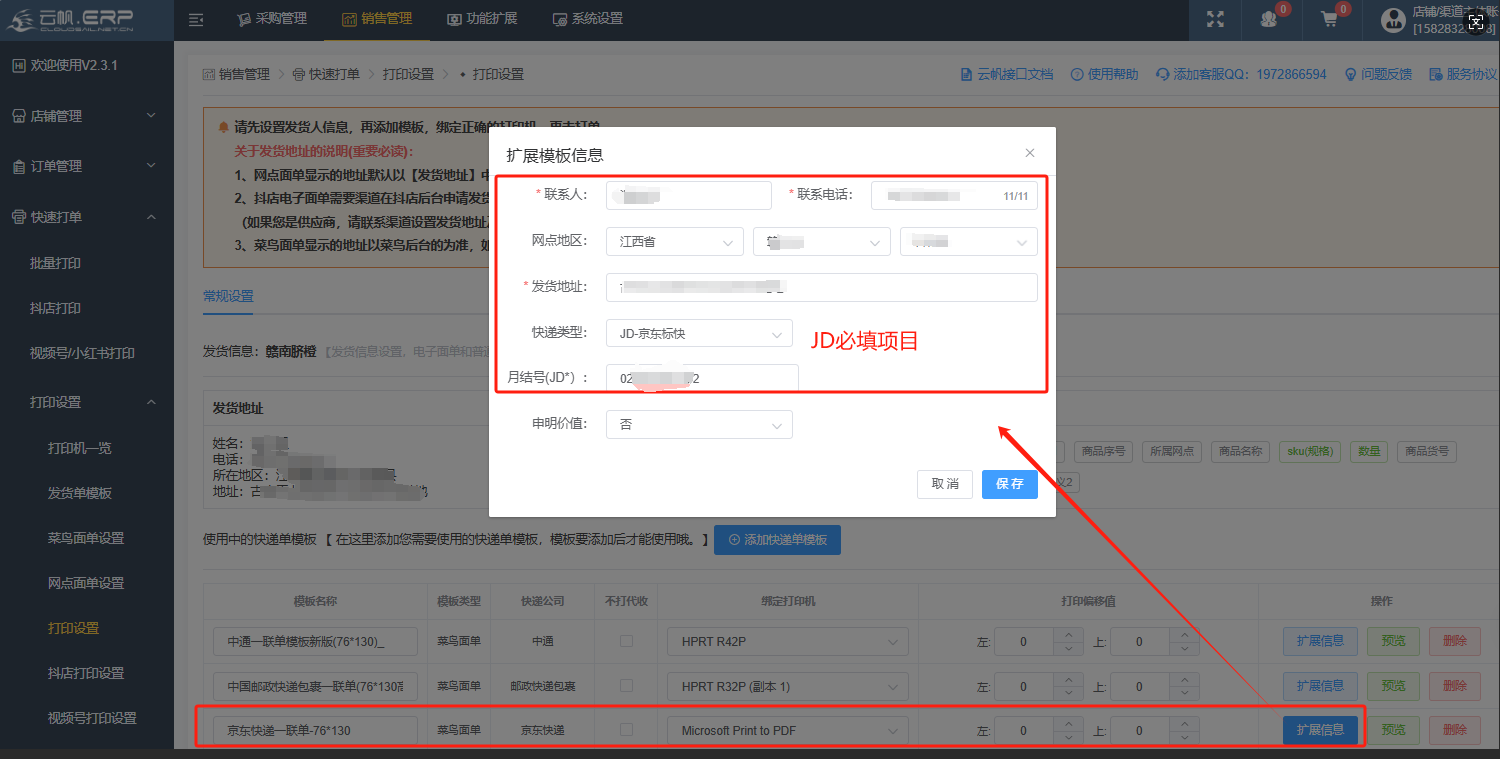
Task: Open 使用帮助 help link
Action: pos(1104,74)
